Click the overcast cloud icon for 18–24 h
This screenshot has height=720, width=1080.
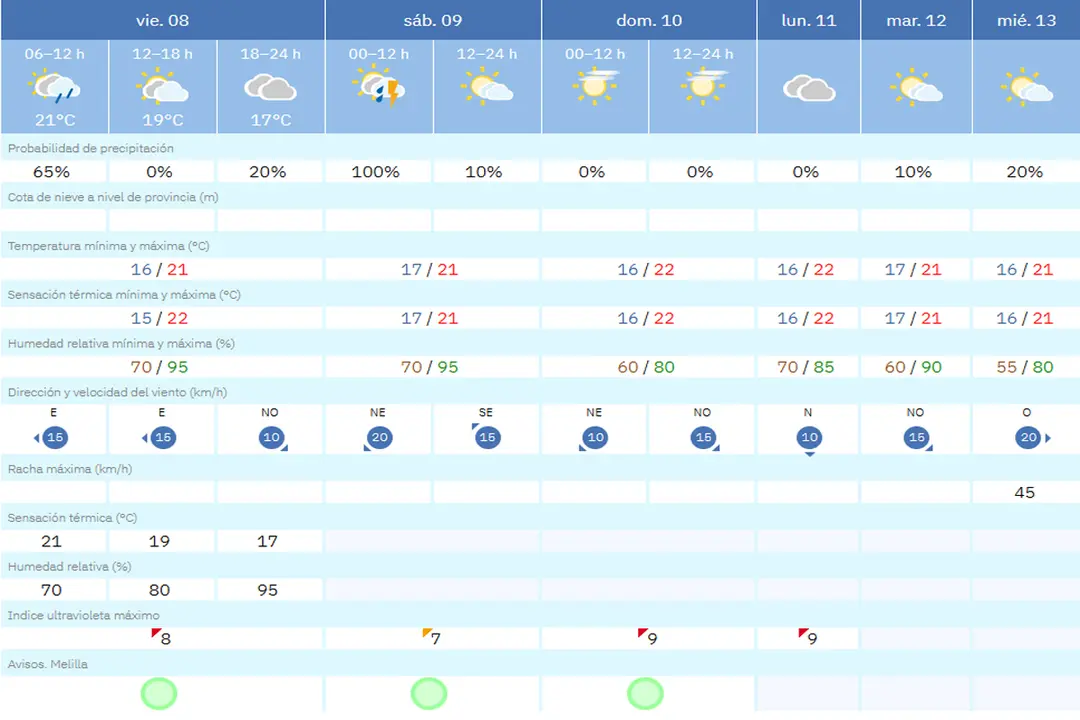tap(270, 88)
